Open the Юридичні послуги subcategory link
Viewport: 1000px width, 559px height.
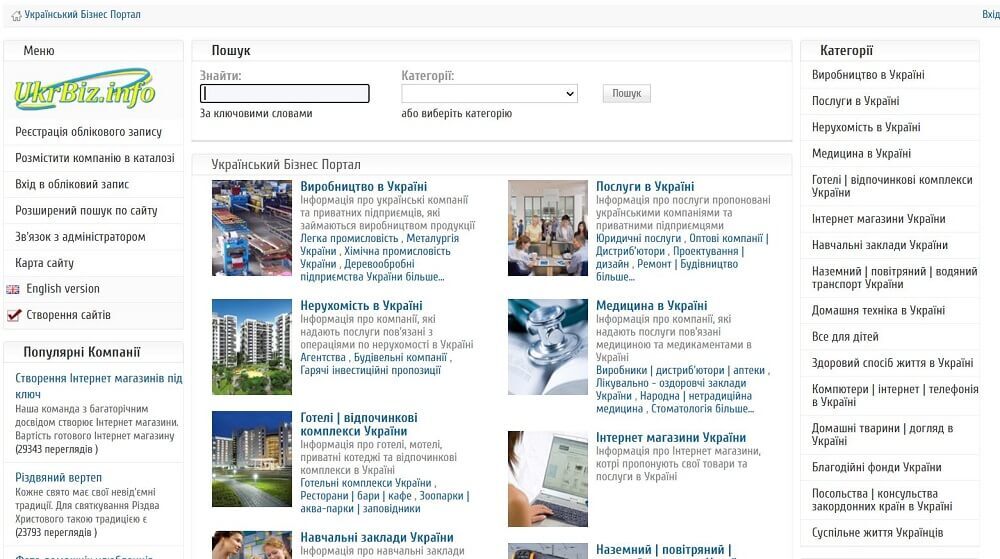638,238
